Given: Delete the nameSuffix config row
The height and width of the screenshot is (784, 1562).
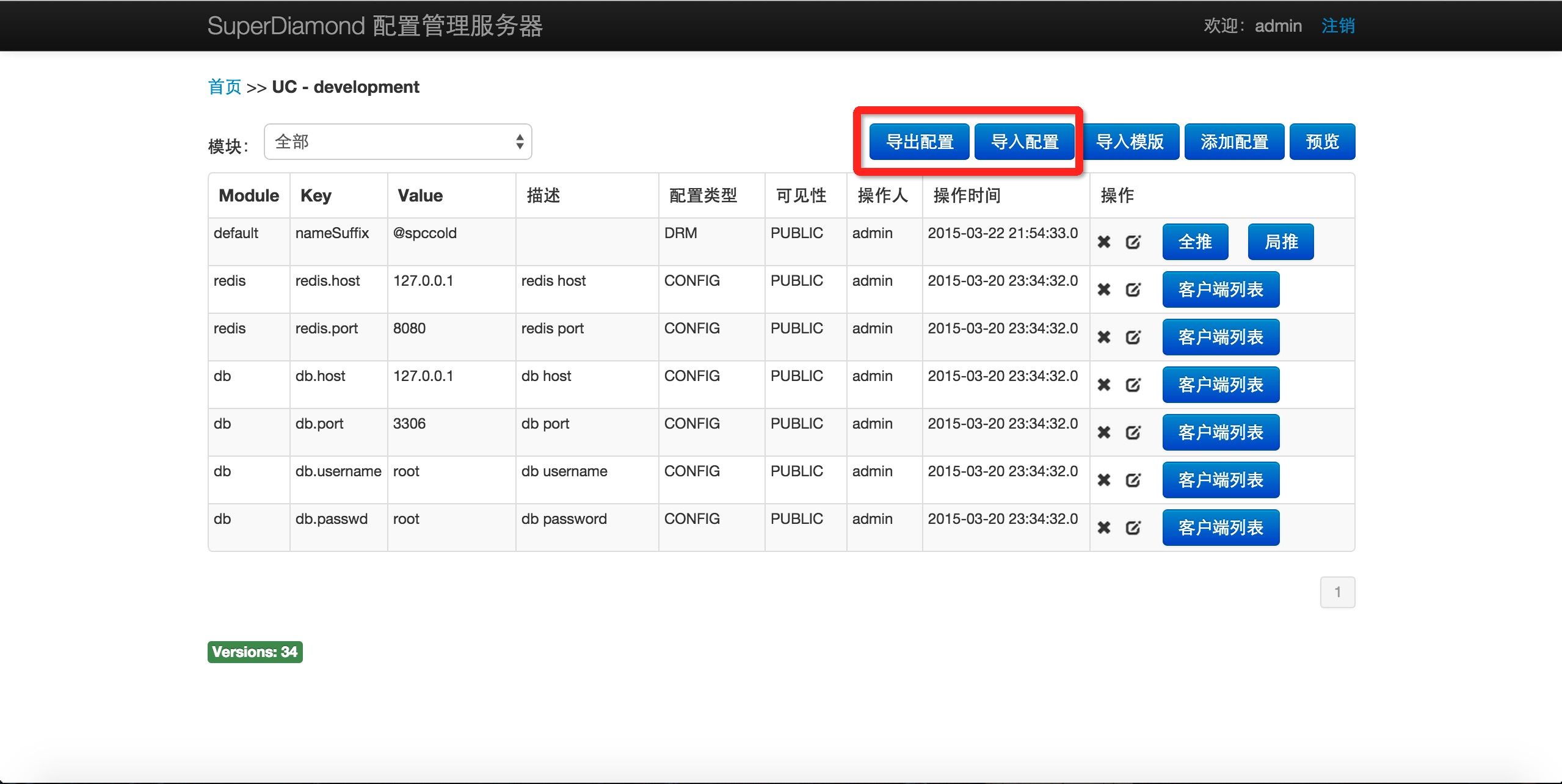Looking at the screenshot, I should [1103, 242].
